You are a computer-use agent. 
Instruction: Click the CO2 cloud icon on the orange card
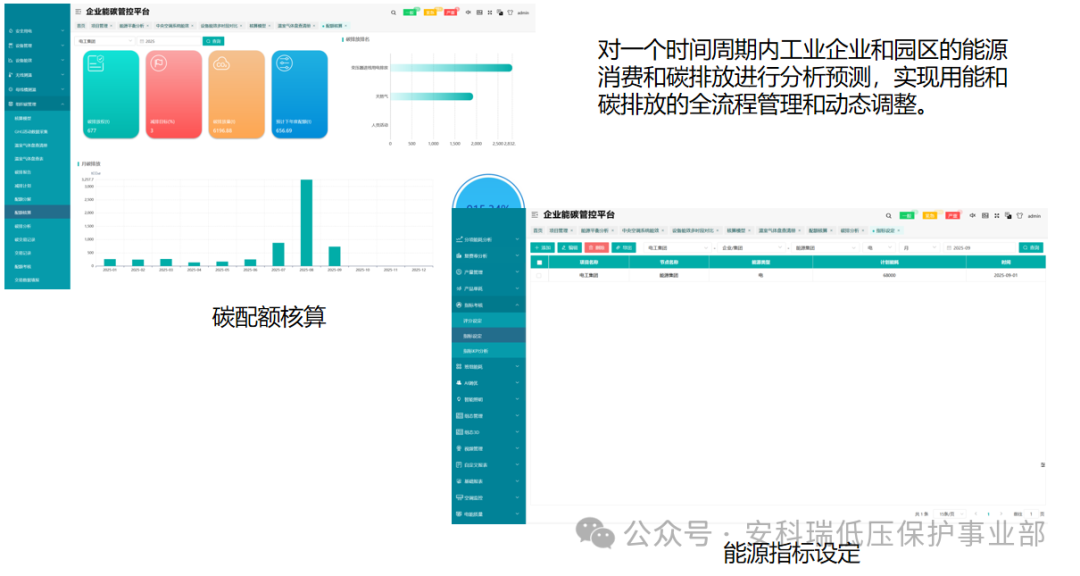[222, 64]
